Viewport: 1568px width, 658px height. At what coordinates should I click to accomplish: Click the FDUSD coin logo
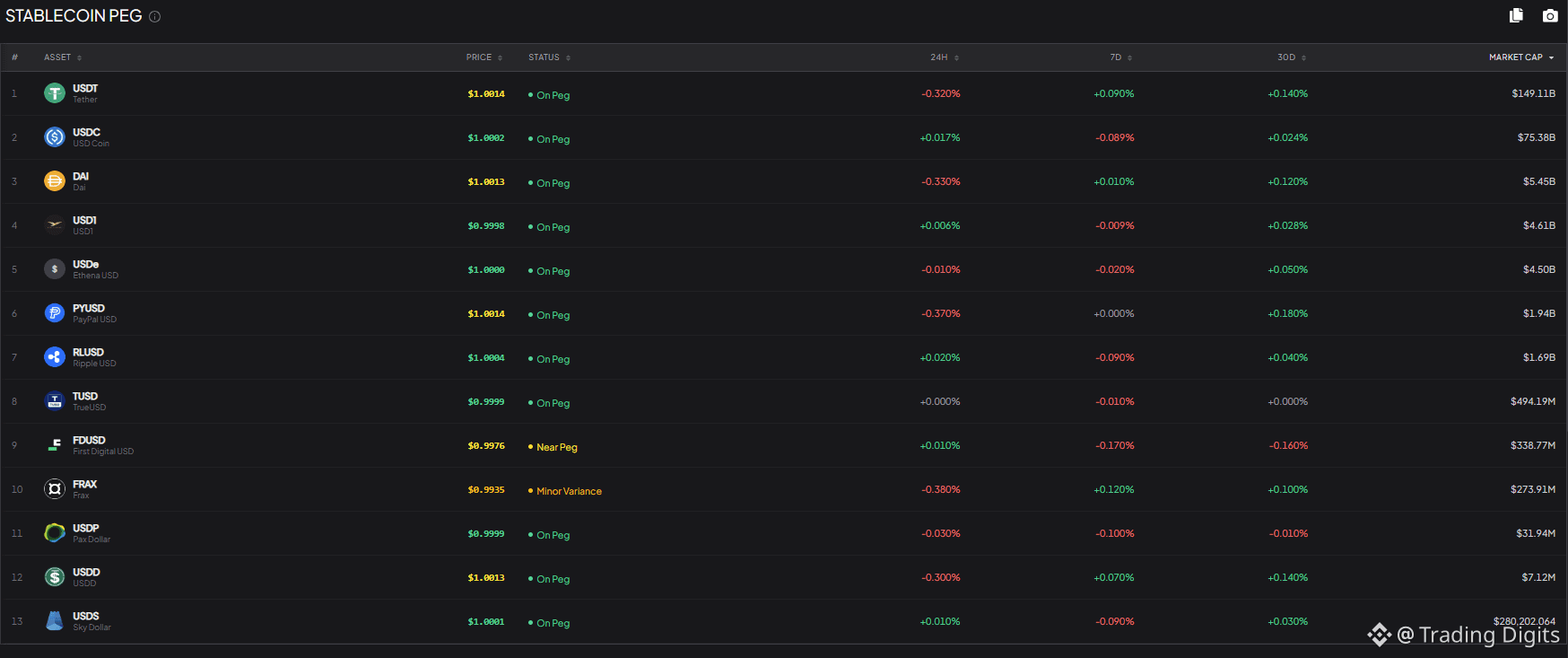click(x=55, y=444)
